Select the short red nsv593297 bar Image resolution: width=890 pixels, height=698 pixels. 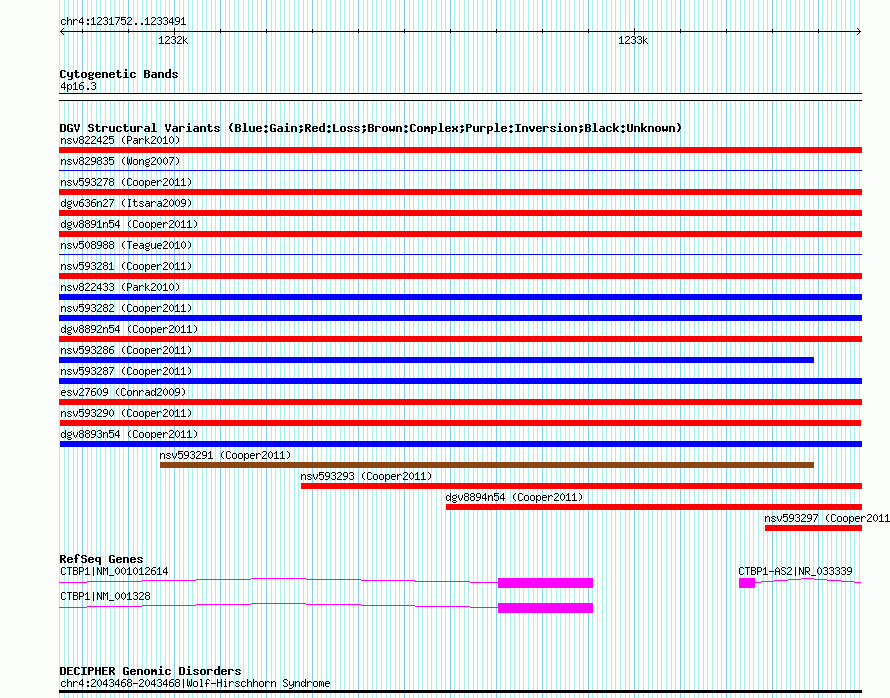coord(813,528)
